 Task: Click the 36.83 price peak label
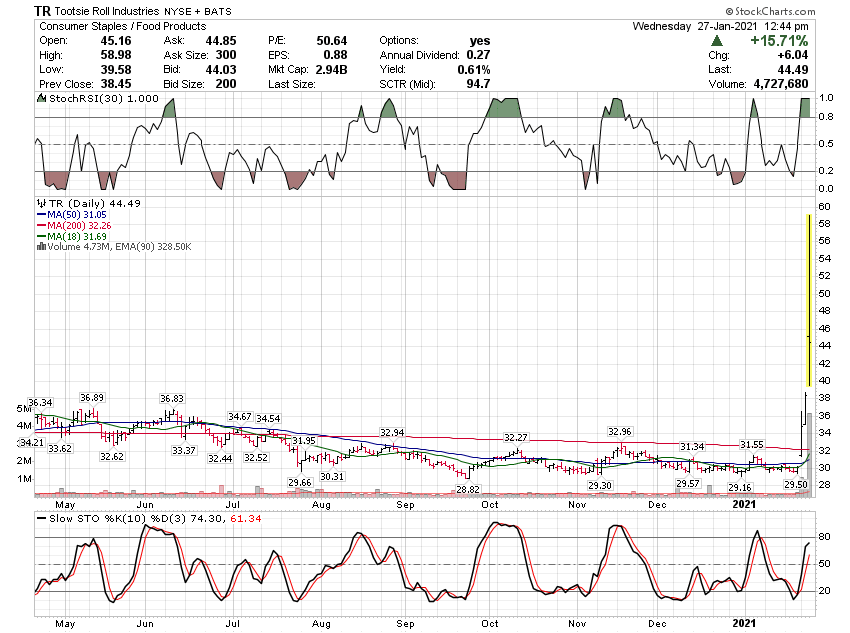pyautogui.click(x=172, y=398)
